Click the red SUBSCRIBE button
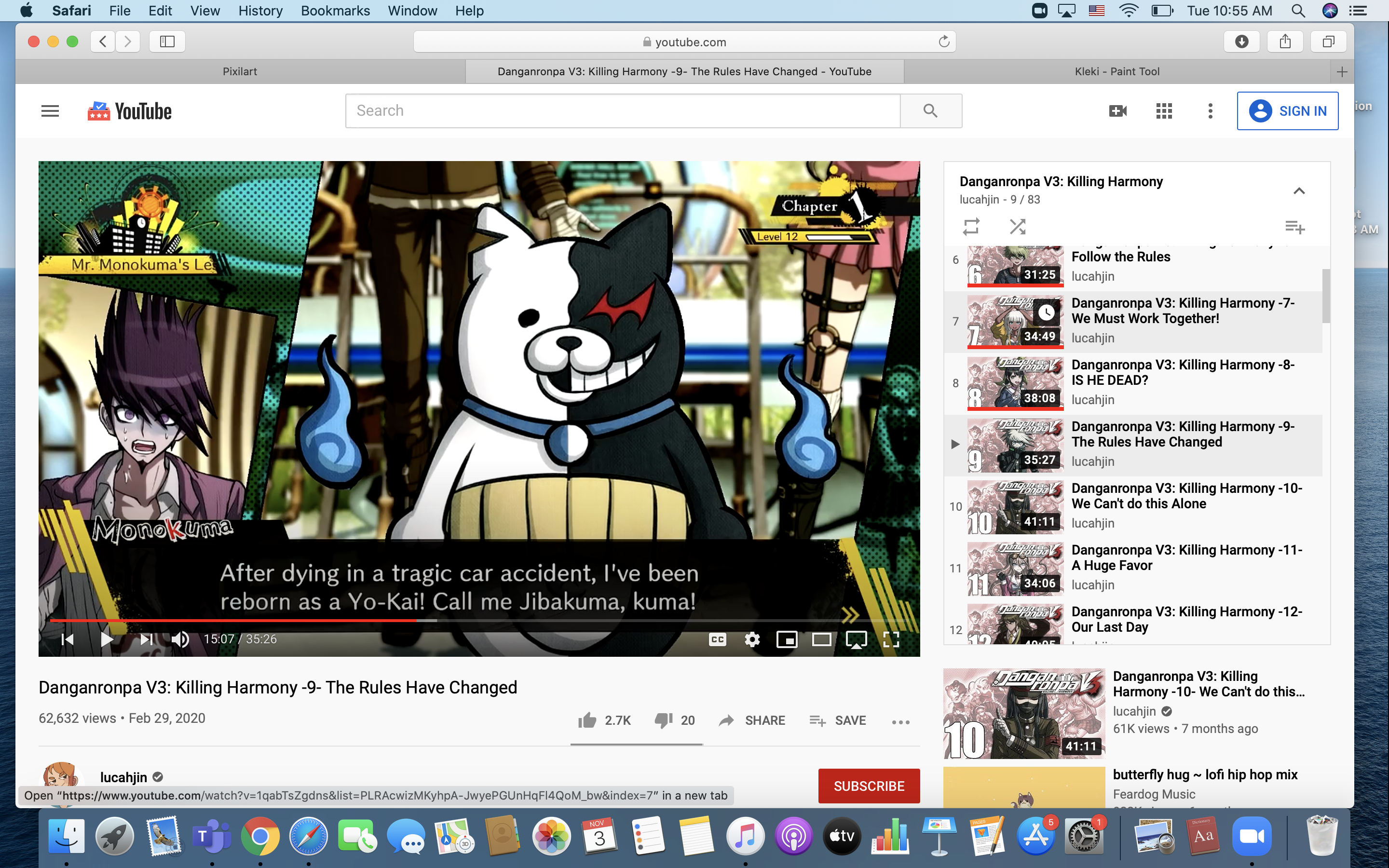The image size is (1389, 868). tap(869, 786)
